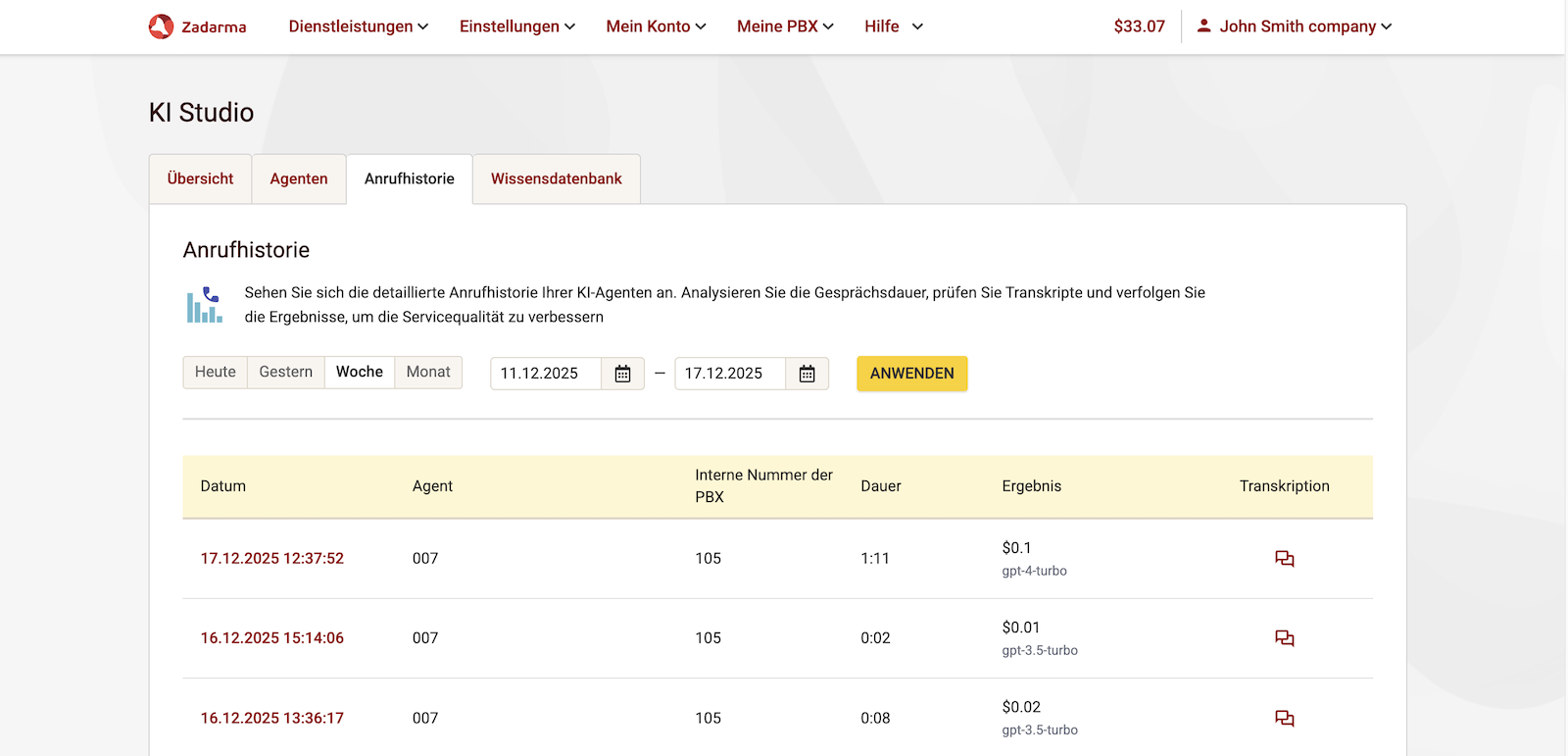
Task: View transcription for 16.12.2025 13:36:17 call
Action: tap(1284, 719)
